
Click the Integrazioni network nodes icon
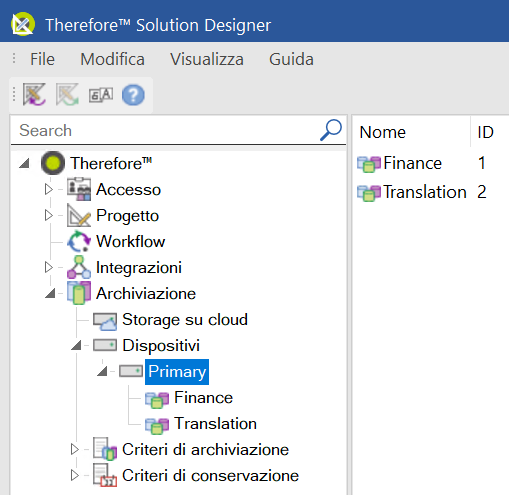click(x=79, y=267)
